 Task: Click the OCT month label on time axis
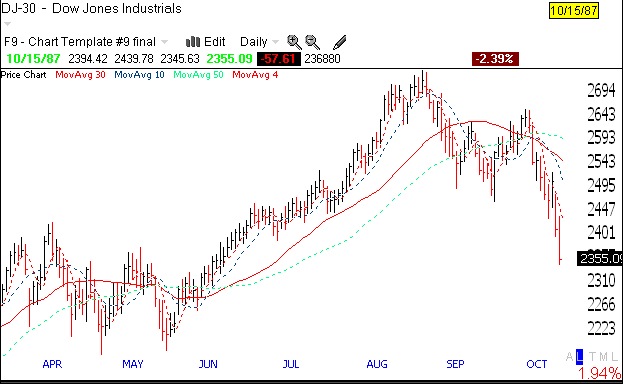(536, 364)
